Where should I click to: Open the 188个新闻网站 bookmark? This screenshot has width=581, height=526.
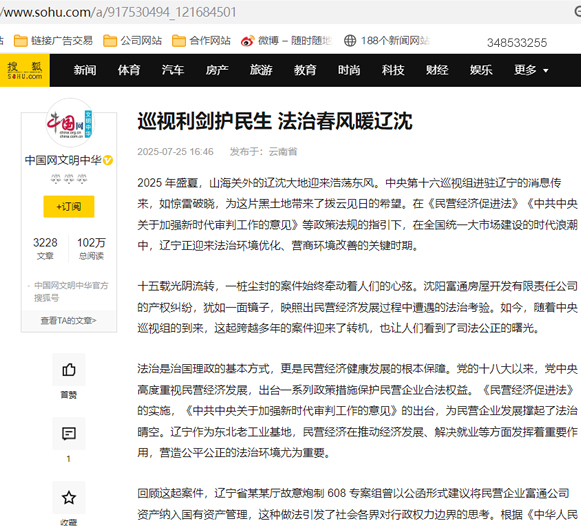point(387,40)
